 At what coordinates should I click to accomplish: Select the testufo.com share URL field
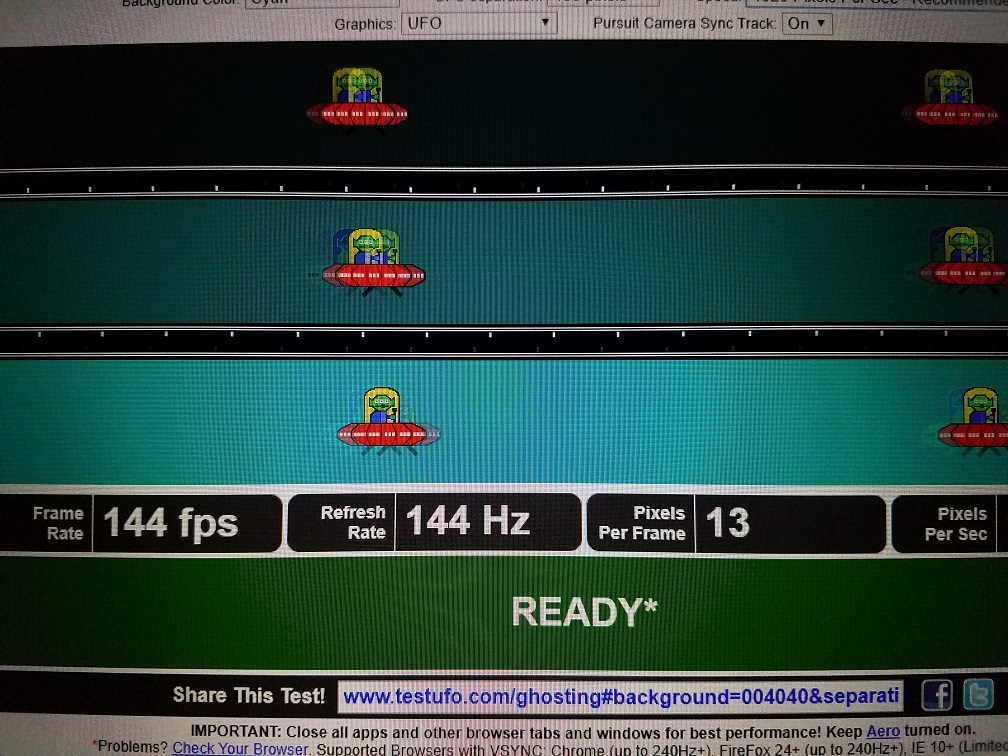[620, 696]
